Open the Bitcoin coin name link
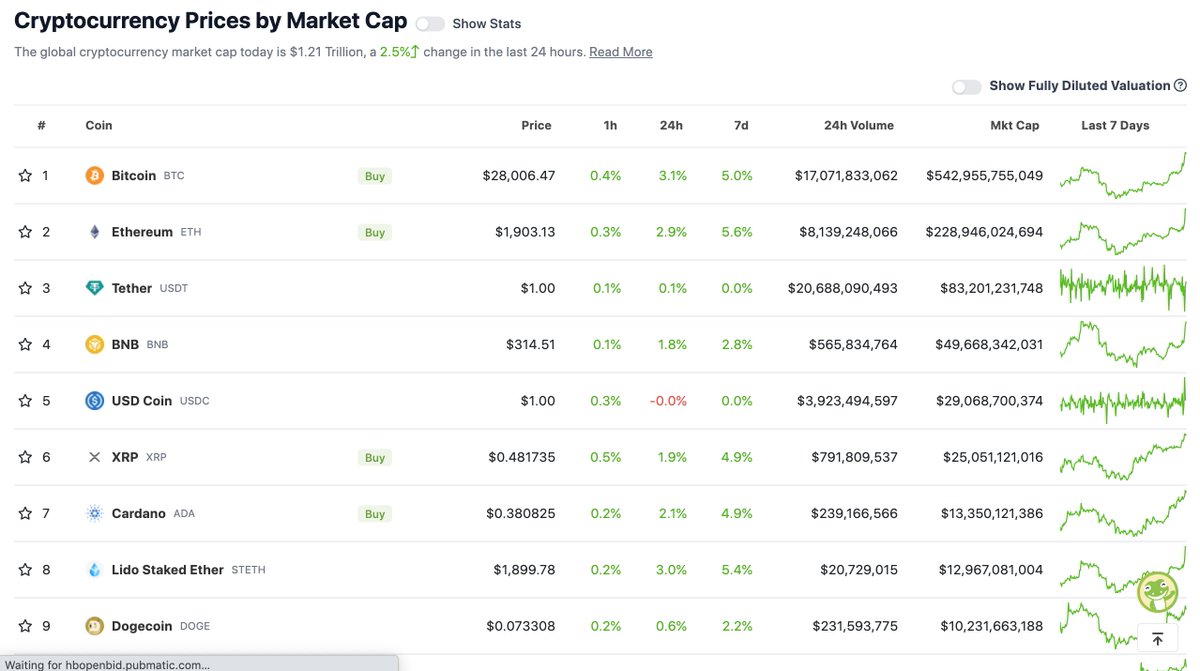This screenshot has height=671, width=1200. click(x=134, y=176)
